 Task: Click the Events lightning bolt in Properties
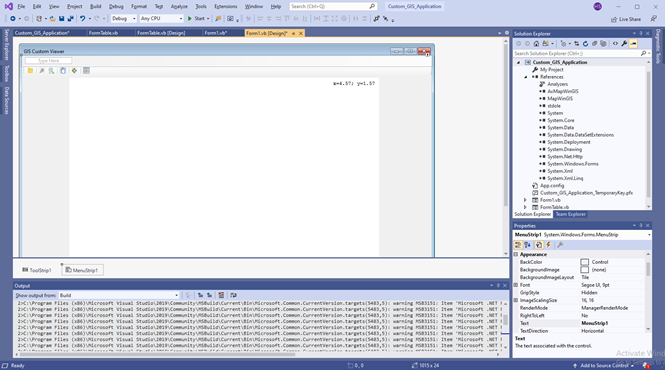pos(548,245)
